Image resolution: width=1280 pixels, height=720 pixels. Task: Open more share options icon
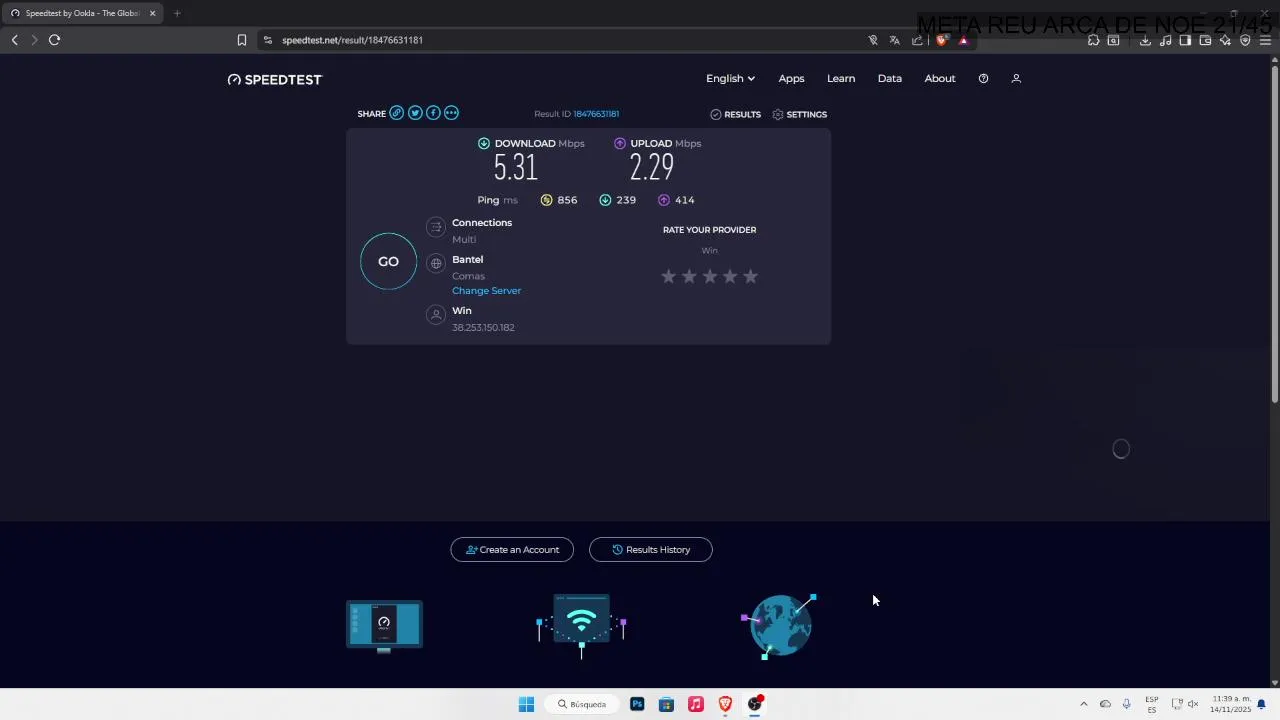pos(451,113)
